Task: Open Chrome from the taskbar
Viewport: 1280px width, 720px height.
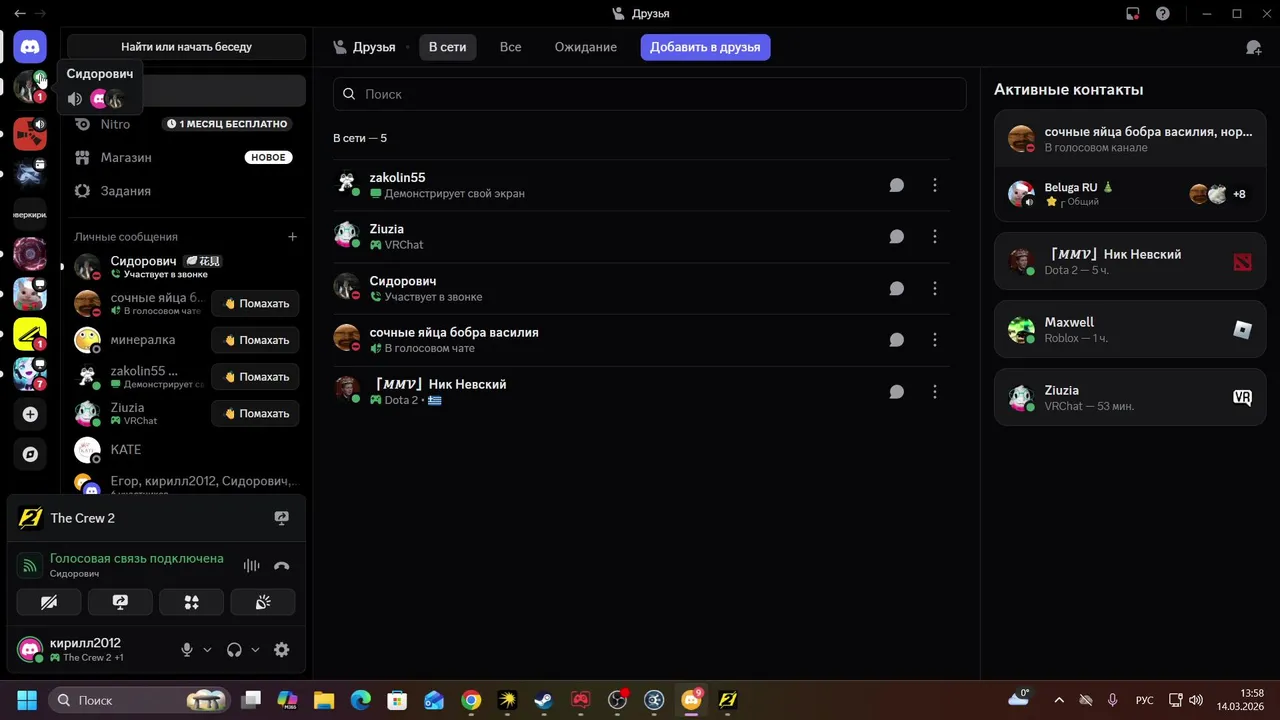Action: point(471,700)
